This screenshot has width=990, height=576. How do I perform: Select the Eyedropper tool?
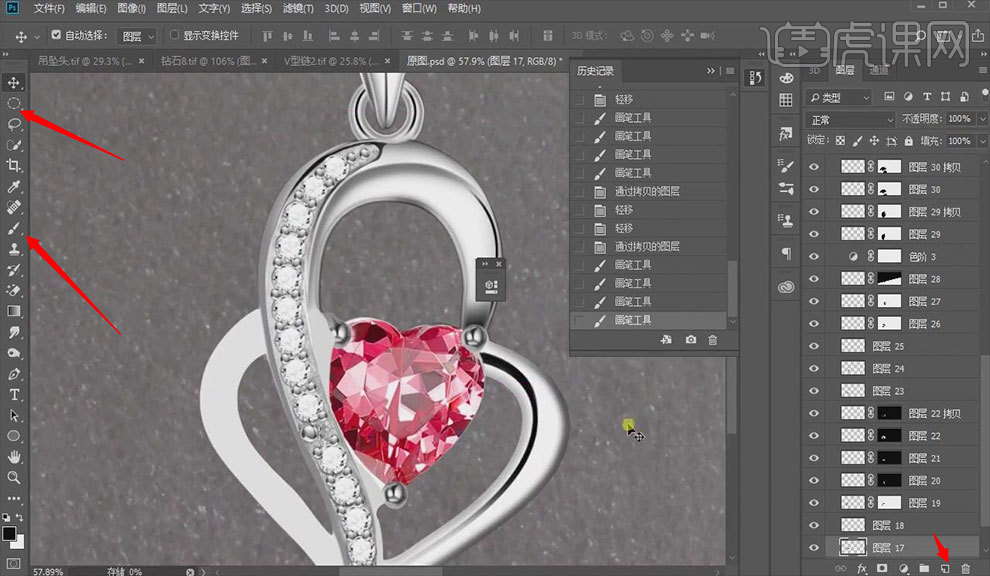coord(14,187)
